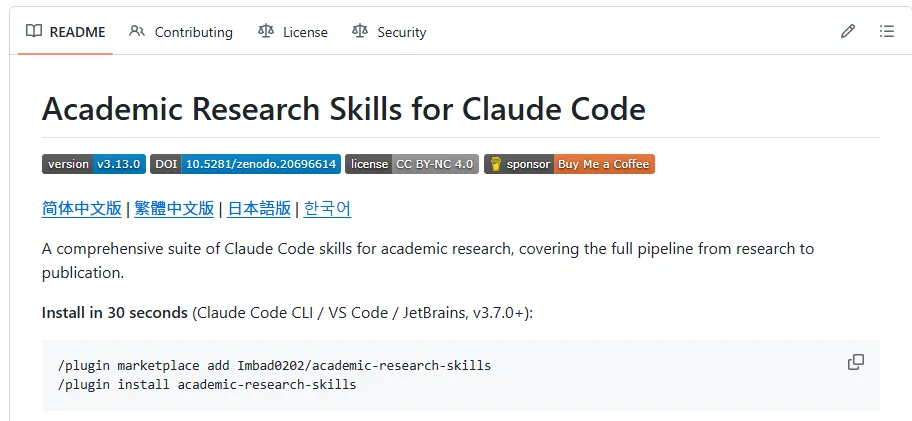Image resolution: width=912 pixels, height=421 pixels.
Task: Open the 한국어 translation link
Action: [x=327, y=208]
